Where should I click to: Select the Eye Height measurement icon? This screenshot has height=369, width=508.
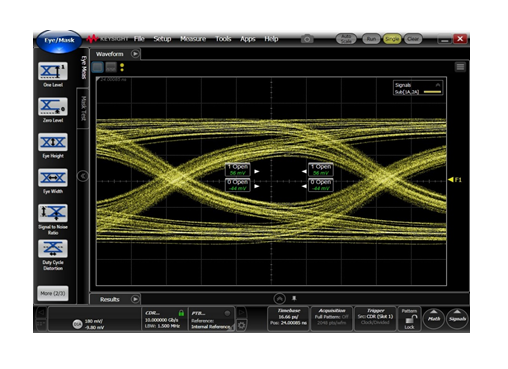pos(53,142)
